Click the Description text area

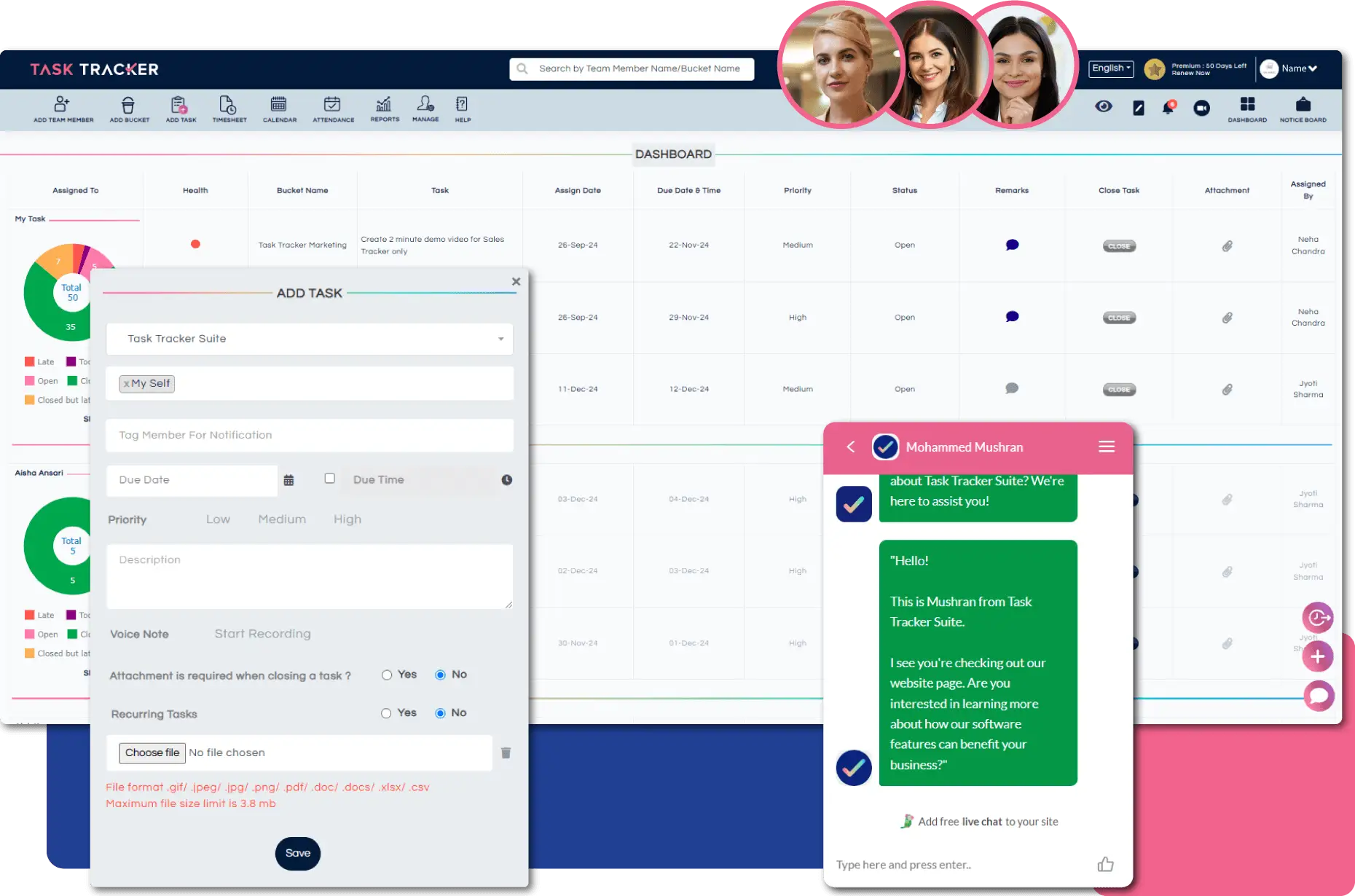pos(310,576)
